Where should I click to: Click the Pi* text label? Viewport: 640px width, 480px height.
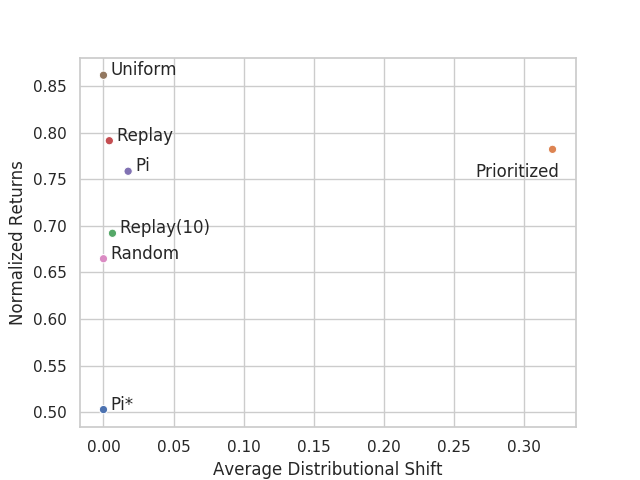click(122, 404)
